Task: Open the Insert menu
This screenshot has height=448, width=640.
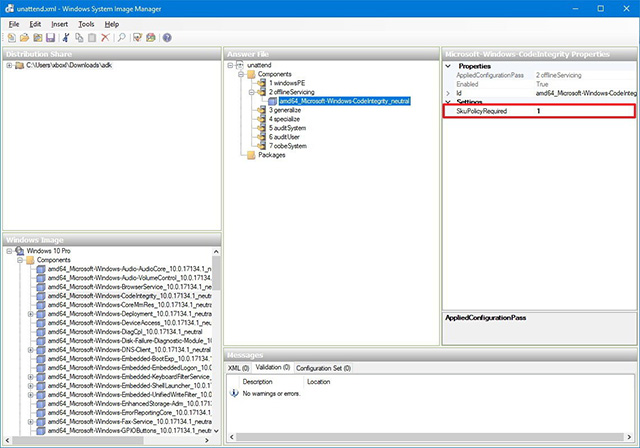Action: point(60,24)
